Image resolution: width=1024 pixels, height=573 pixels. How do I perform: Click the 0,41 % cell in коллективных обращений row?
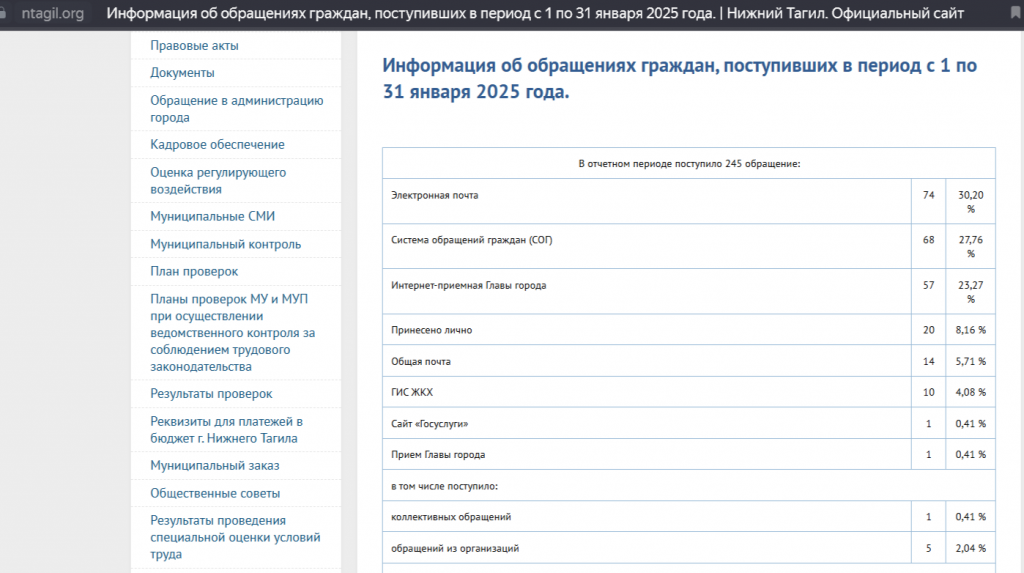970,517
